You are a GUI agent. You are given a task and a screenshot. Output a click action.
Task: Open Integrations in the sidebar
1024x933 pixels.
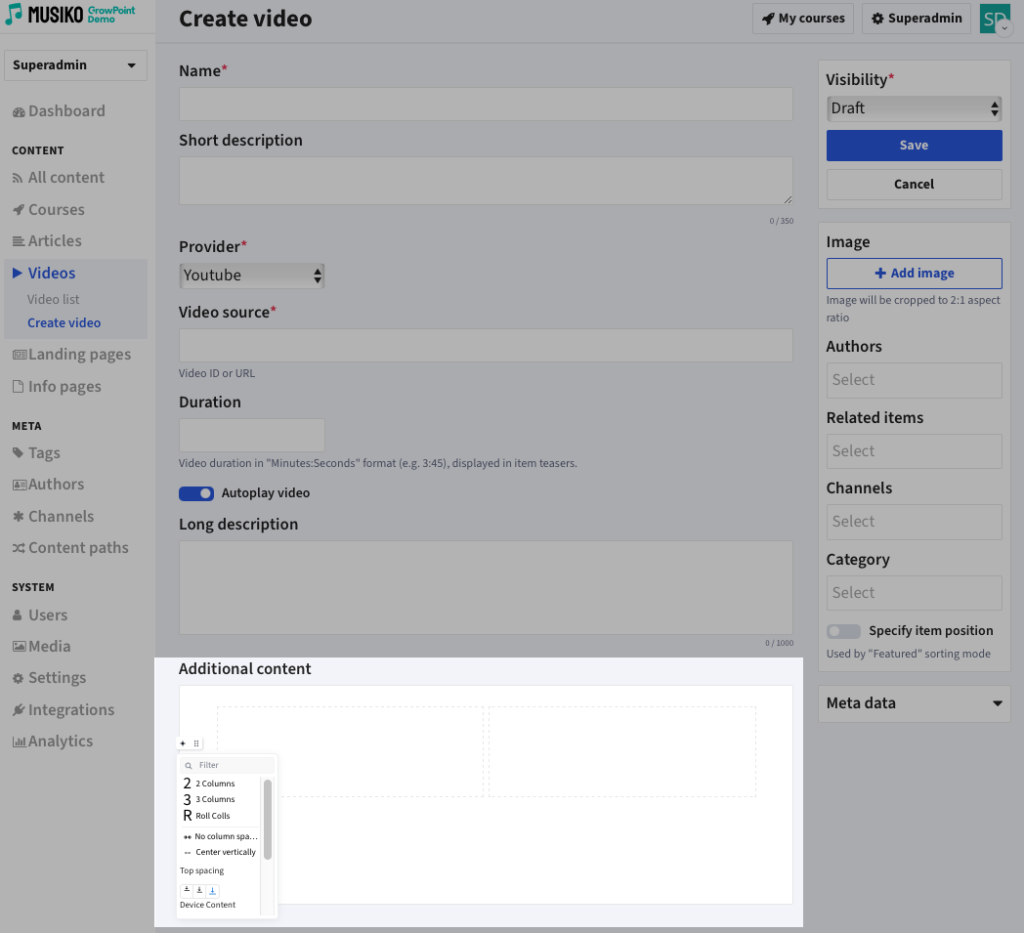click(70, 710)
